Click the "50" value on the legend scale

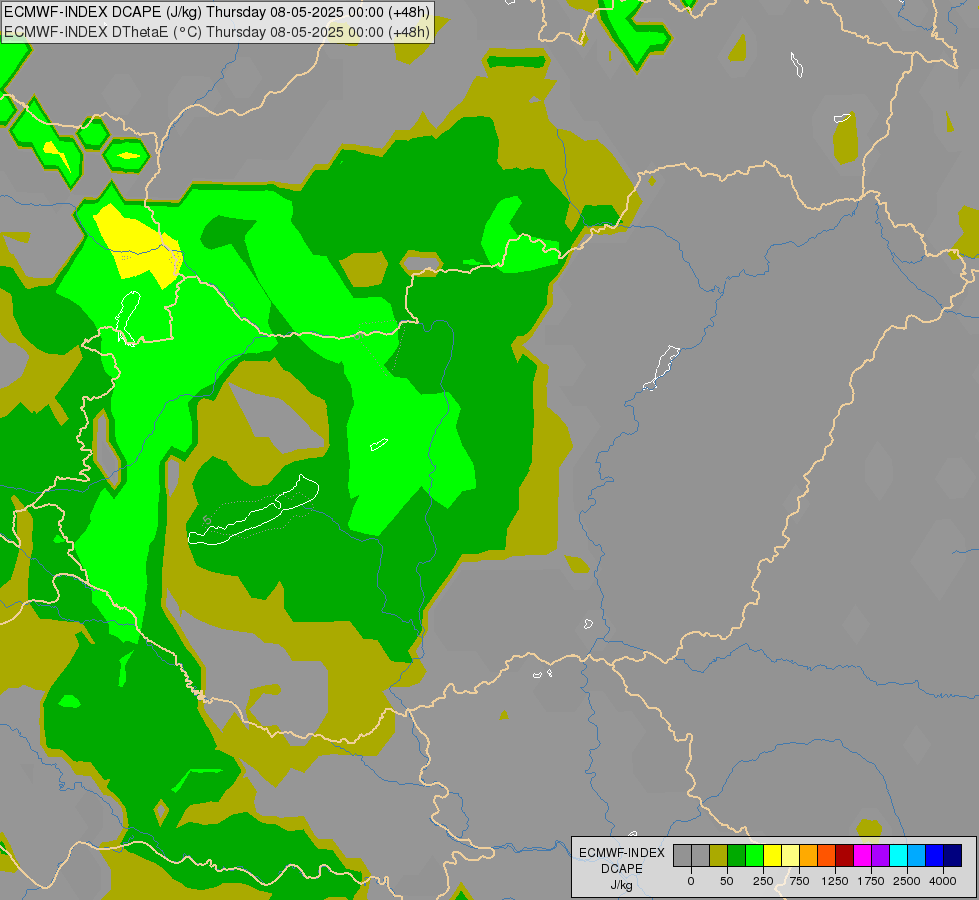(x=727, y=881)
